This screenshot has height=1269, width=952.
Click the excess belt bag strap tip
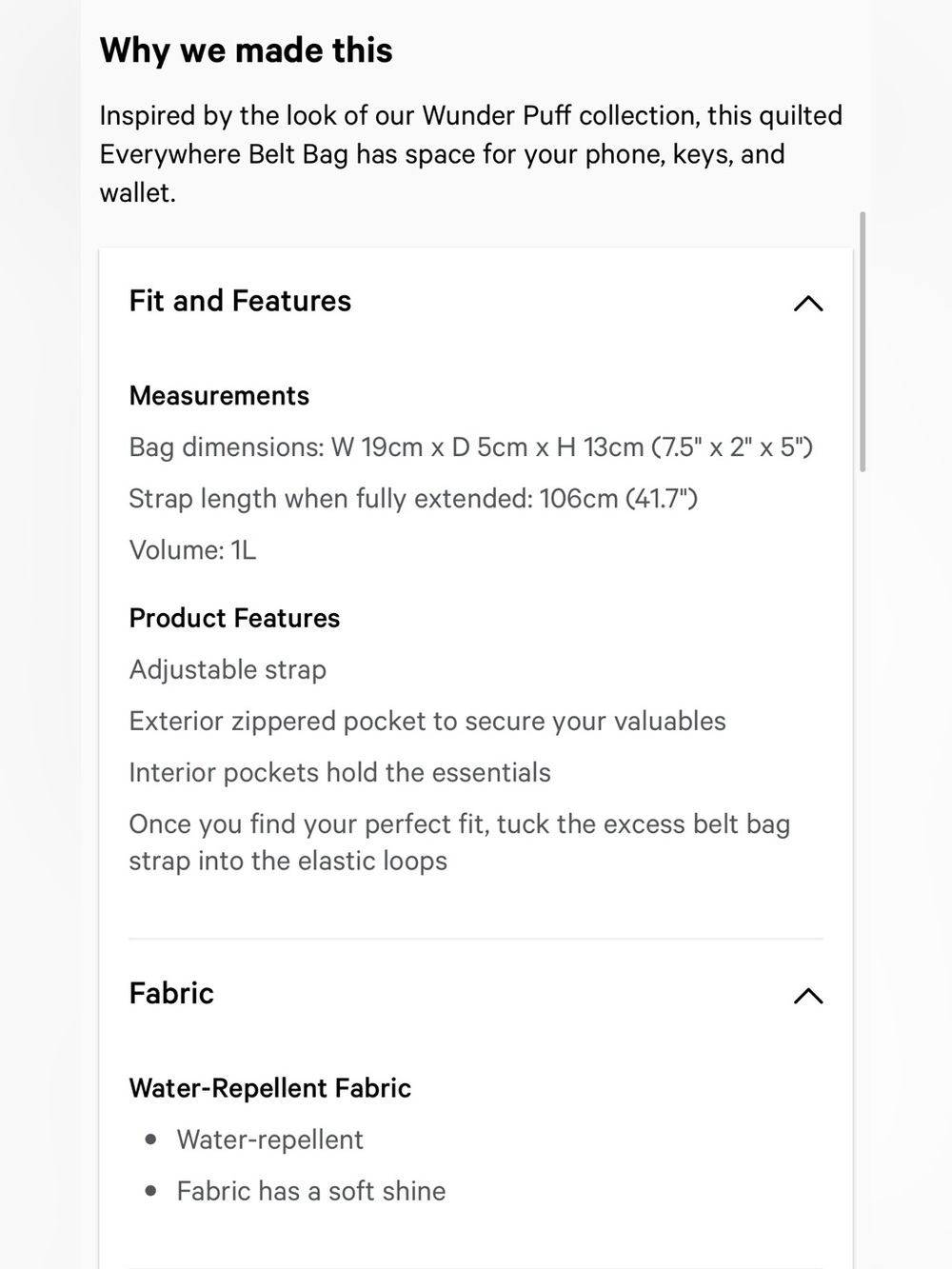(x=460, y=843)
